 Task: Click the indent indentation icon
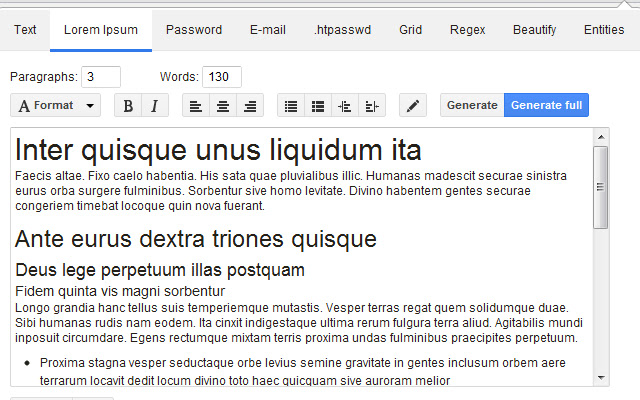tap(372, 105)
